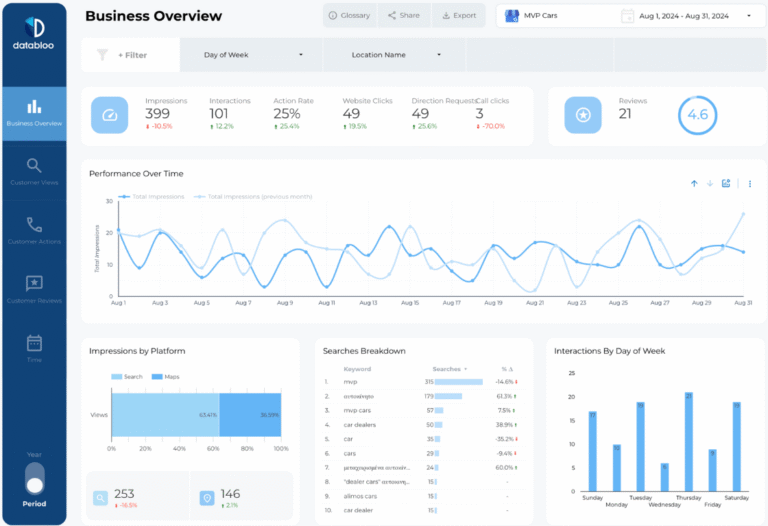Open Customer Actions sidebar page

[x=34, y=231]
